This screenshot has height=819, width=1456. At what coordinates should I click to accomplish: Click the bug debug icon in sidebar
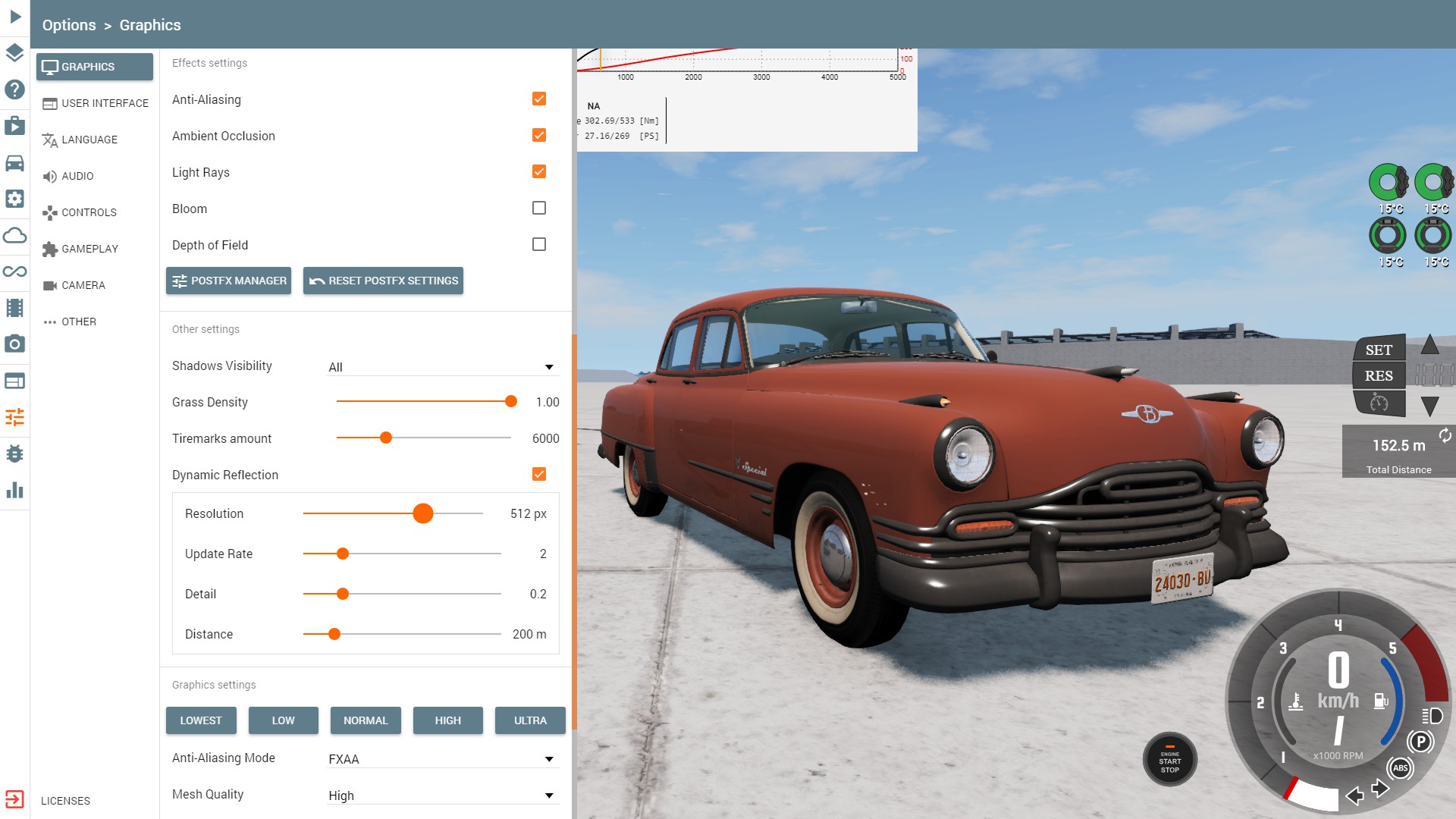[x=14, y=453]
